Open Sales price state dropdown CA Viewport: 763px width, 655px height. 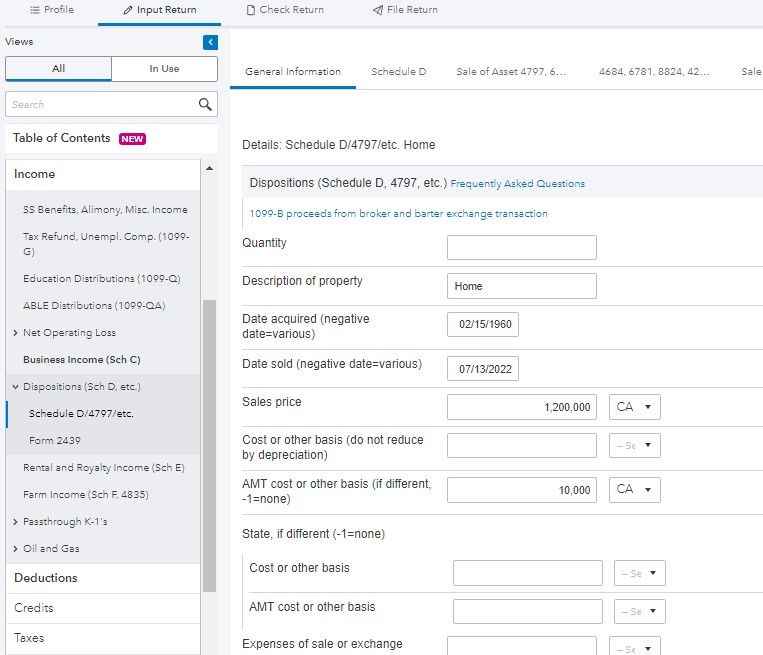click(x=634, y=407)
